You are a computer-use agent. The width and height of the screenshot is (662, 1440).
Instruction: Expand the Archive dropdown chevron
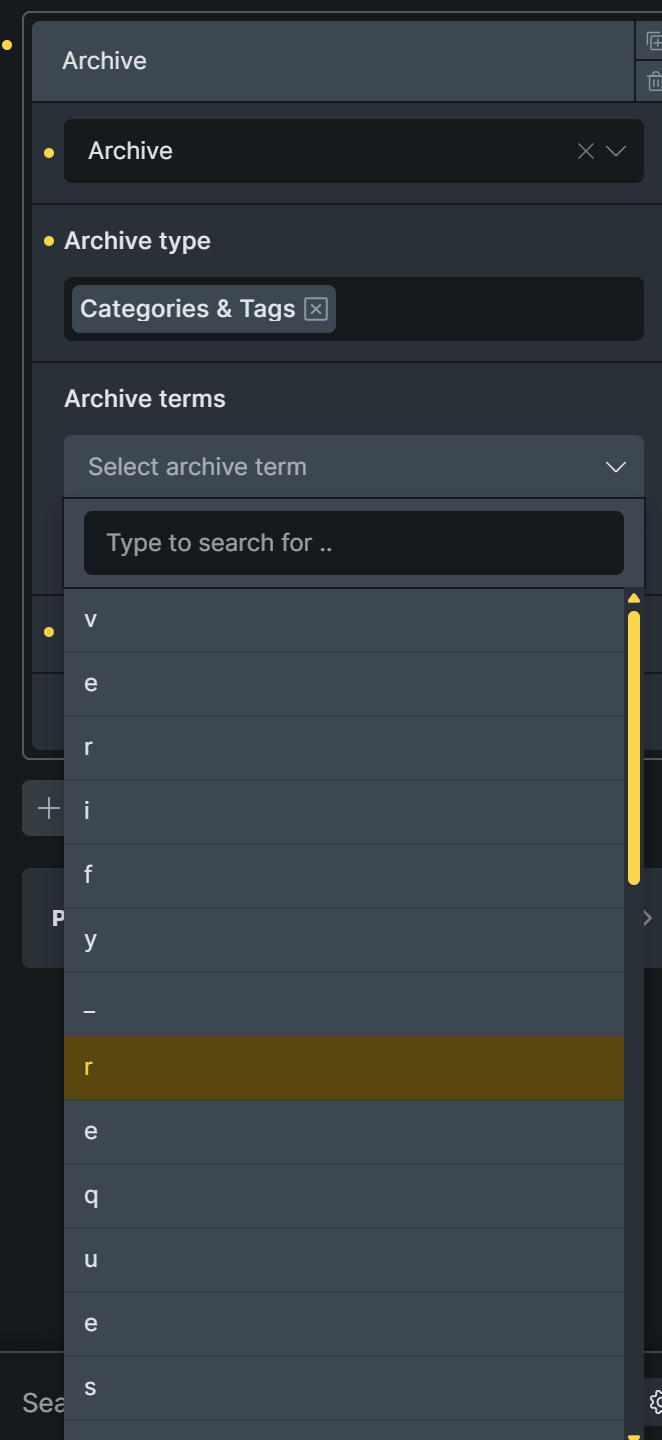point(616,151)
